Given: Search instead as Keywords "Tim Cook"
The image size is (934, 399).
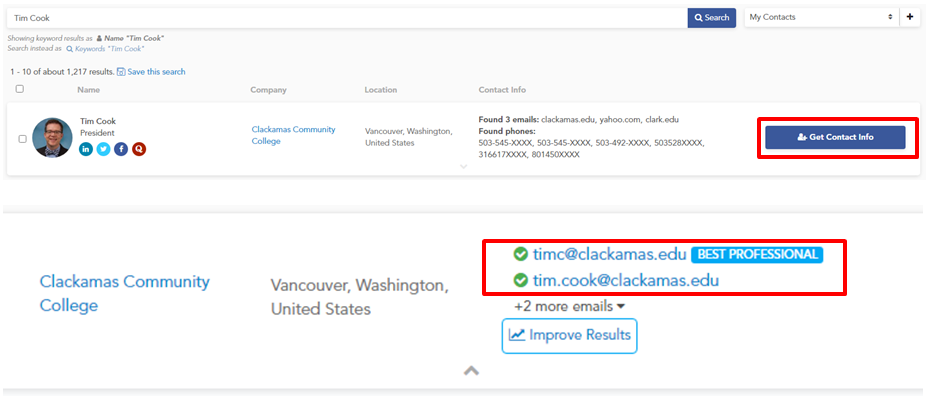Looking at the screenshot, I should (x=105, y=49).
